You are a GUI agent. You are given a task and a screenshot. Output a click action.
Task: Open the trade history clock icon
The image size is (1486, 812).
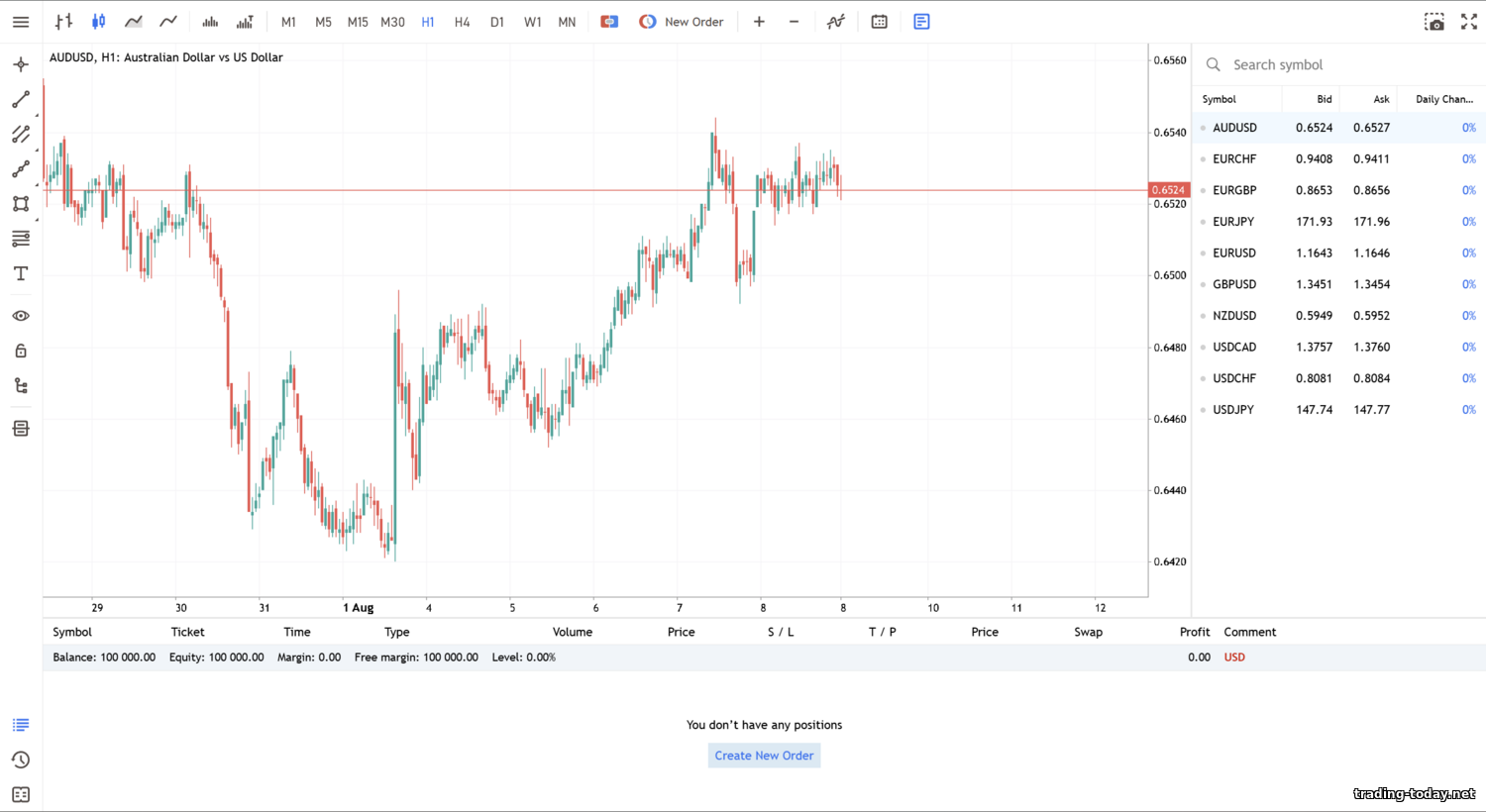pyautogui.click(x=21, y=761)
